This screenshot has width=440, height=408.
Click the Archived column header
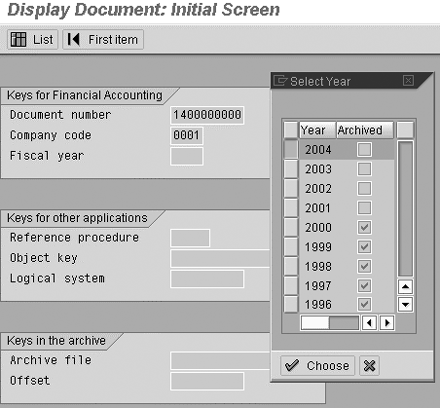[x=365, y=130]
